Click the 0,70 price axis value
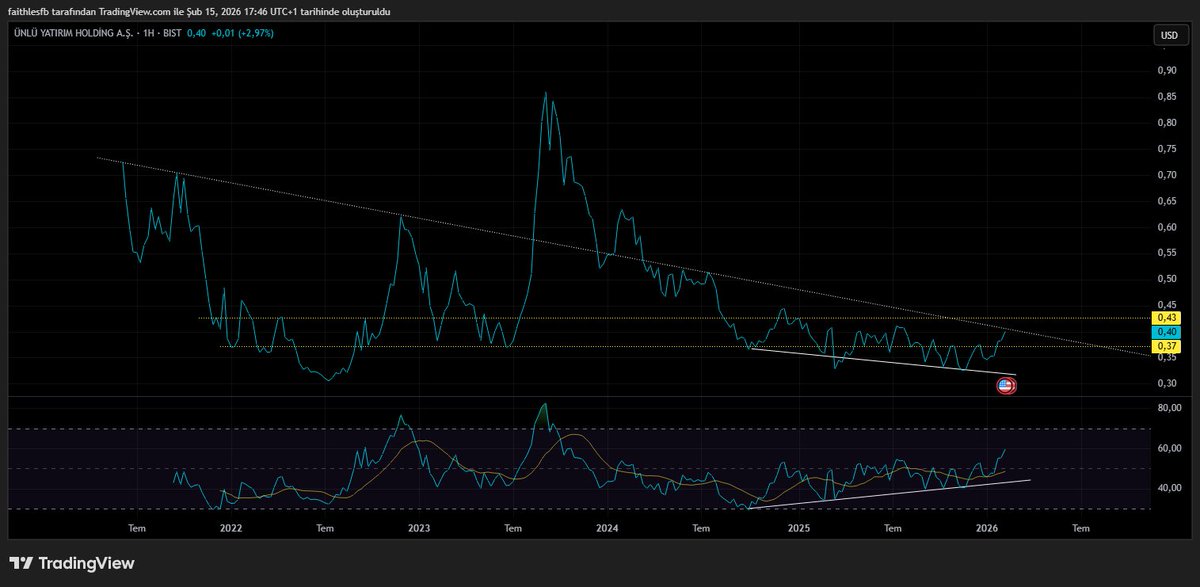Viewport: 1200px width, 587px height. pyautogui.click(x=1166, y=175)
